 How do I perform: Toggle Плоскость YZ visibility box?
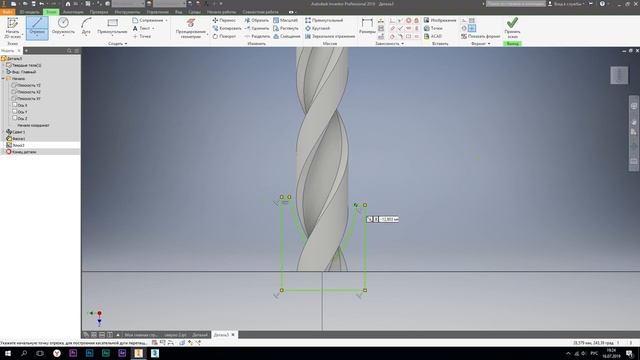(x=14, y=85)
